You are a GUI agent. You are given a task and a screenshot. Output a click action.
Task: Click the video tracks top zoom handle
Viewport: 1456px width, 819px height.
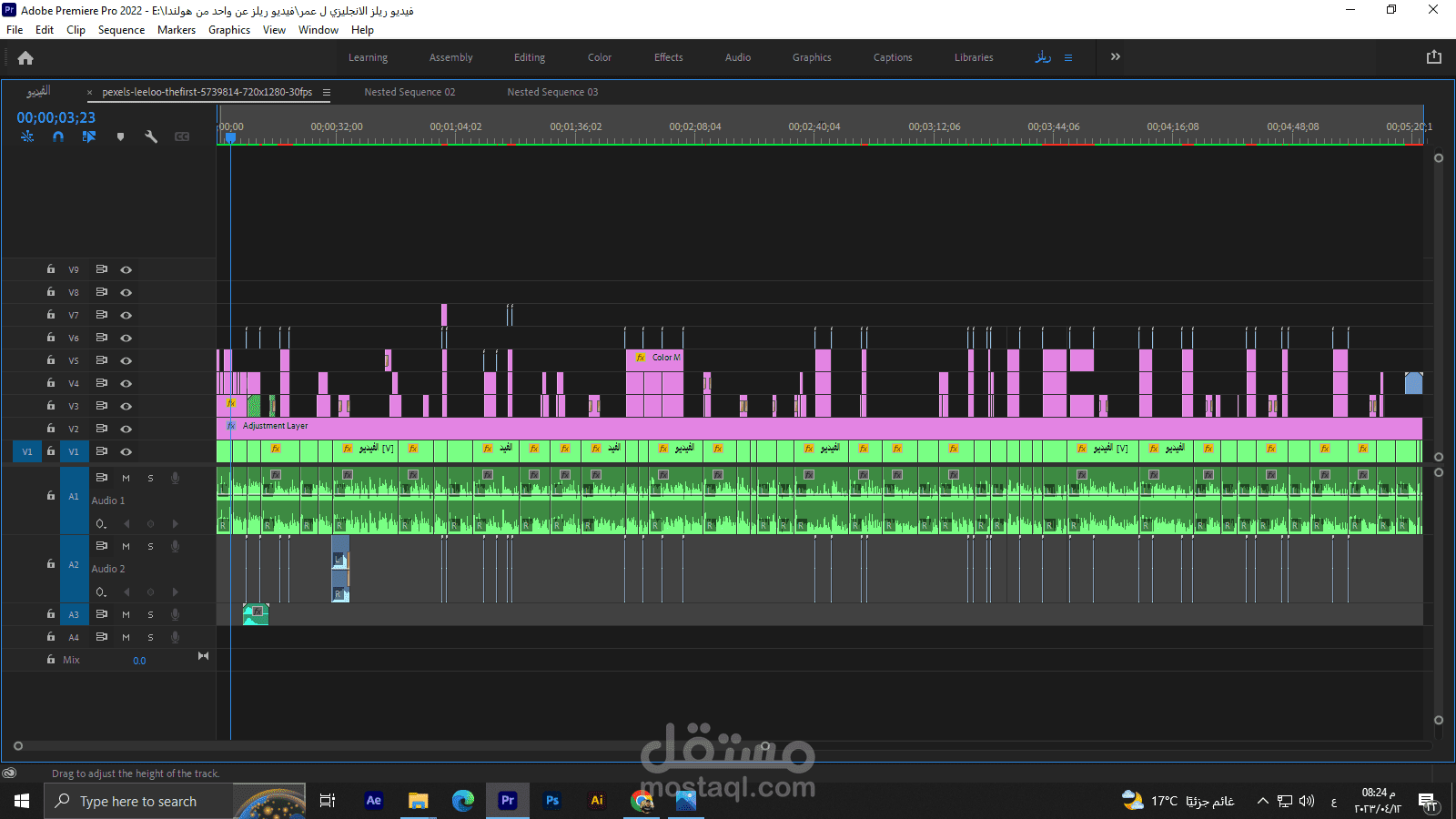(x=1439, y=158)
